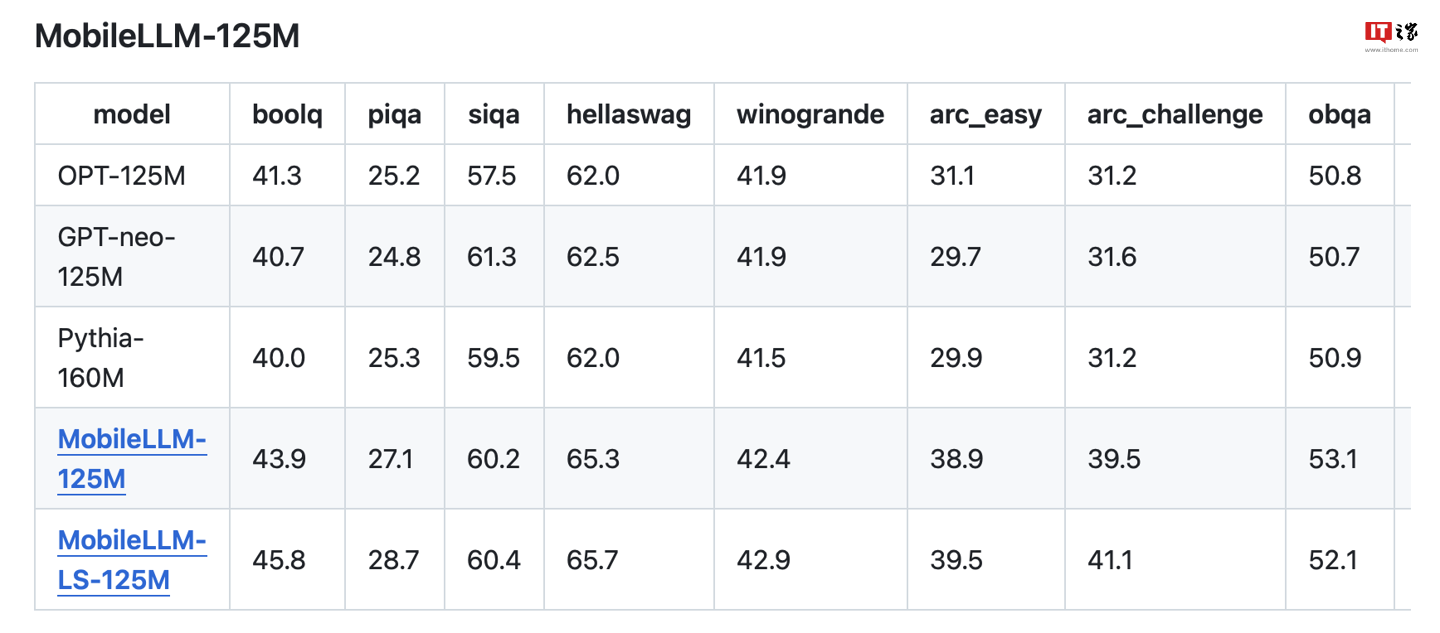This screenshot has width=1440, height=633.
Task: Select the GPT-neo-125M row name cell
Action: point(116,257)
